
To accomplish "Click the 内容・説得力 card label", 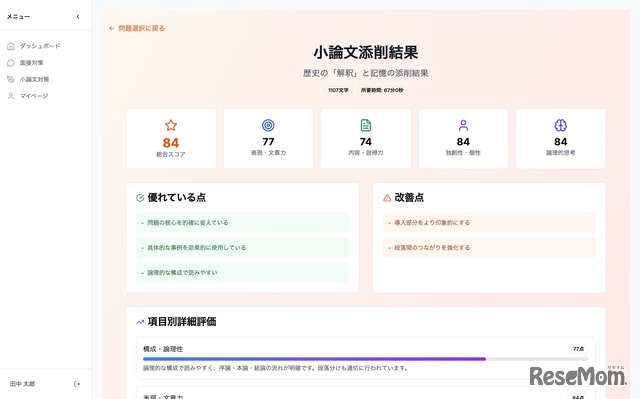I will (x=366, y=153).
